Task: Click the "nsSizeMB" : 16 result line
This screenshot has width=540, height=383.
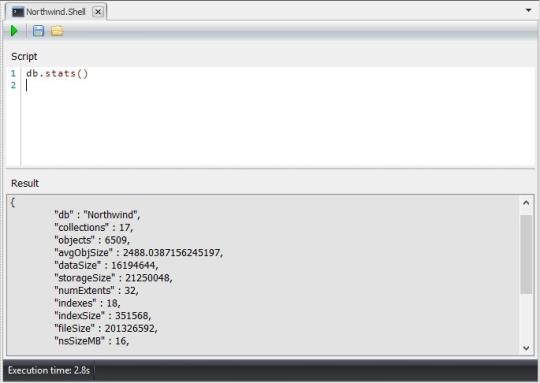Action: (x=92, y=341)
